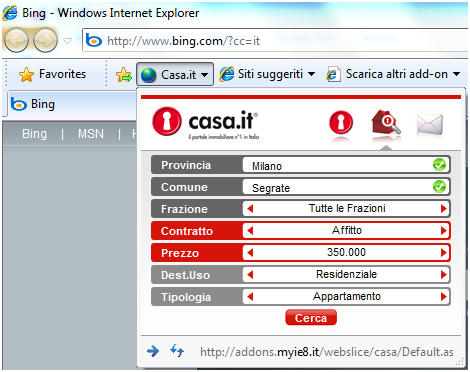Open the Favorites star button

pyautogui.click(x=52, y=74)
